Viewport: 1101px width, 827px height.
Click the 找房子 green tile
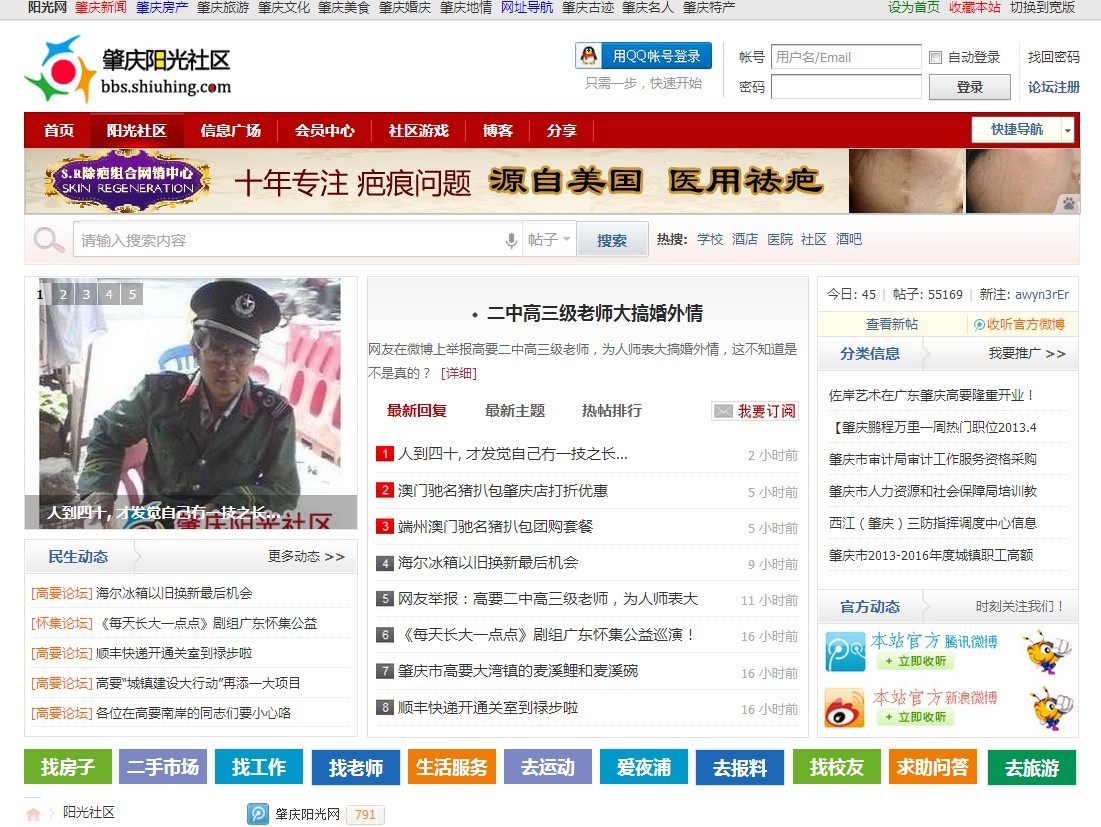pos(67,767)
